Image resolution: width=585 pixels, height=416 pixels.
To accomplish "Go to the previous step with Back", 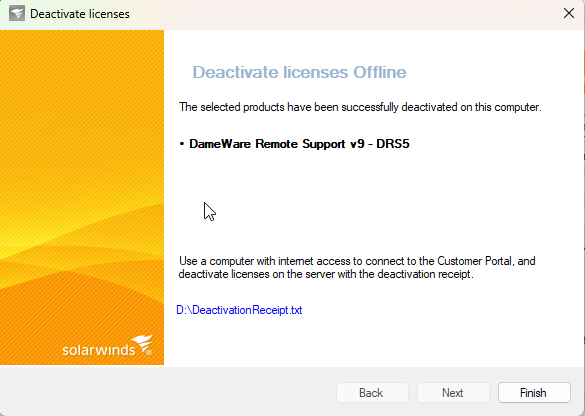I will pos(372,392).
